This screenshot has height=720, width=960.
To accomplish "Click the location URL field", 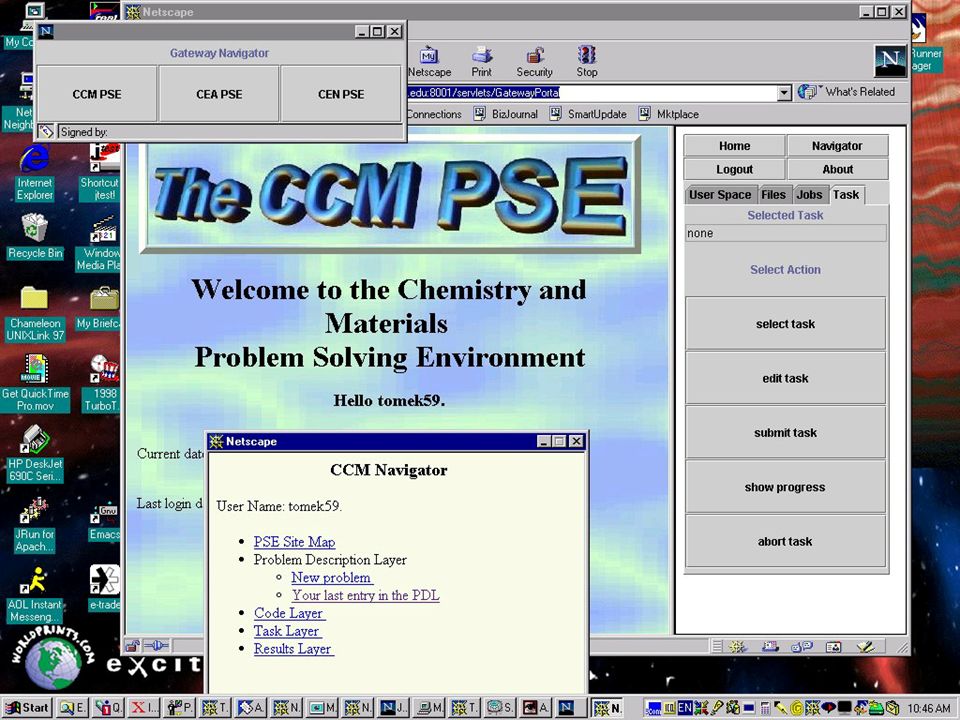I will 591,92.
